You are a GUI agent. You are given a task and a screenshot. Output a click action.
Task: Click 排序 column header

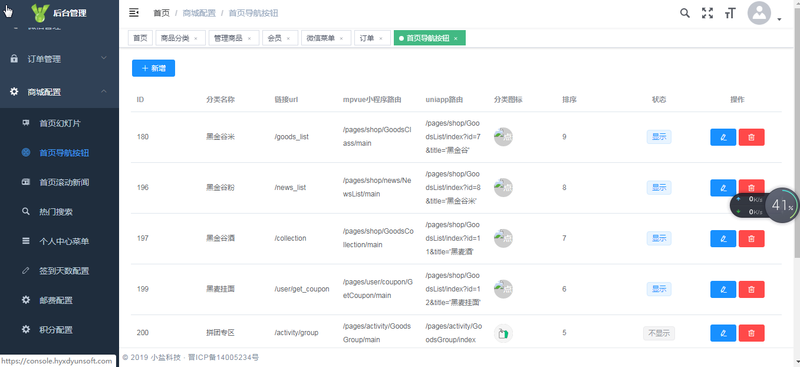[569, 100]
